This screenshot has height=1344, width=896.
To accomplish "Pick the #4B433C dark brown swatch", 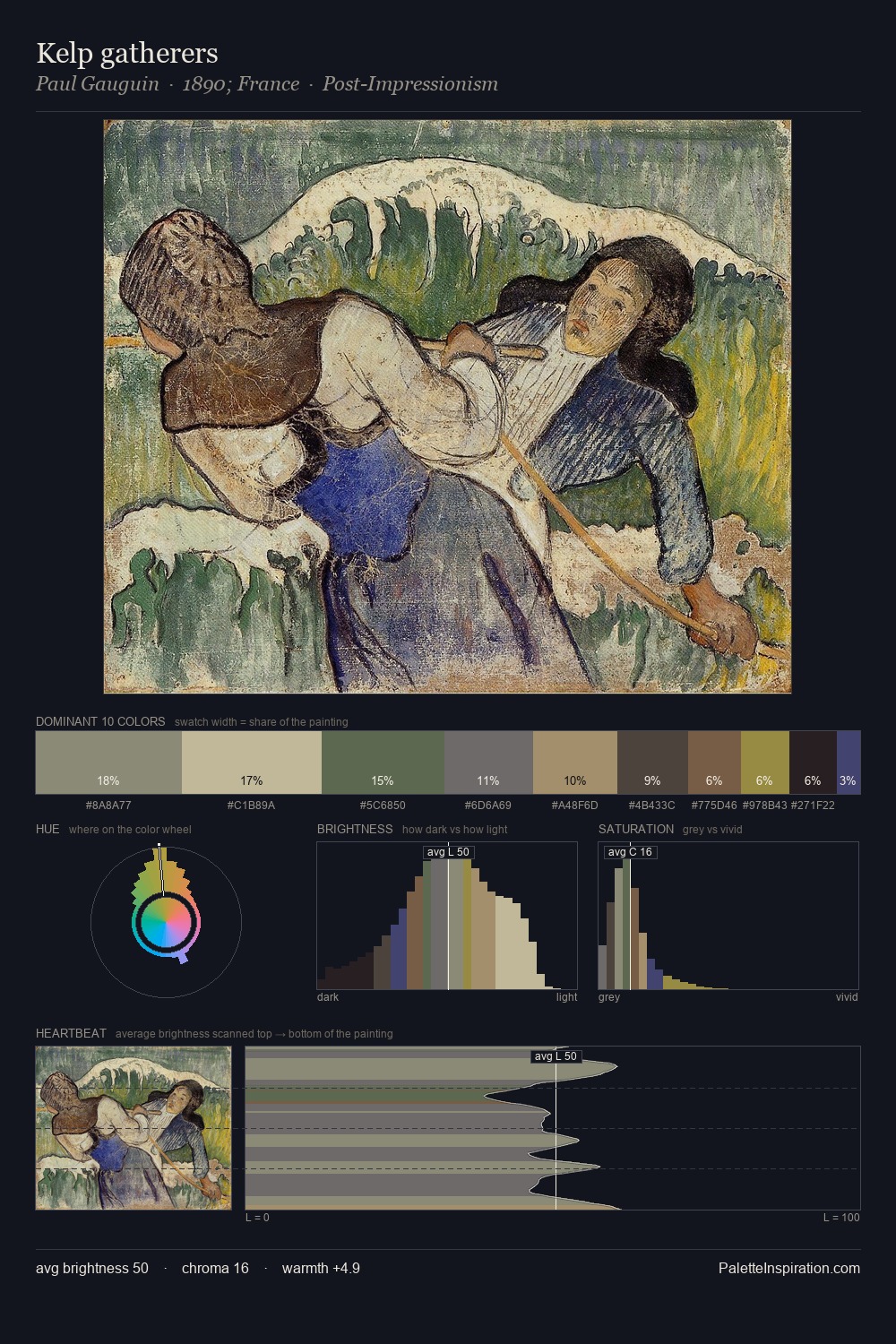I will tap(652, 762).
